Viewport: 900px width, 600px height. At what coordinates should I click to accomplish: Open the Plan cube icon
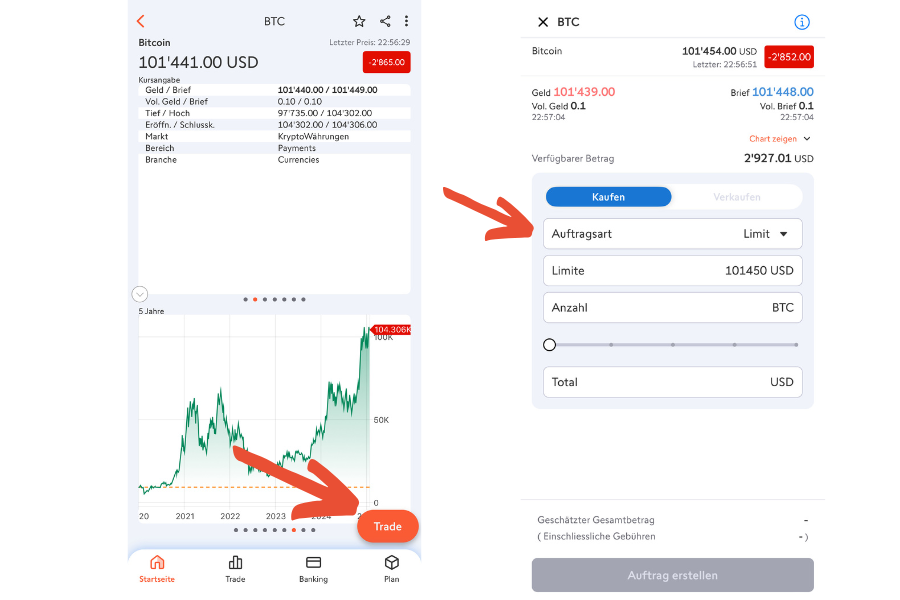click(391, 568)
